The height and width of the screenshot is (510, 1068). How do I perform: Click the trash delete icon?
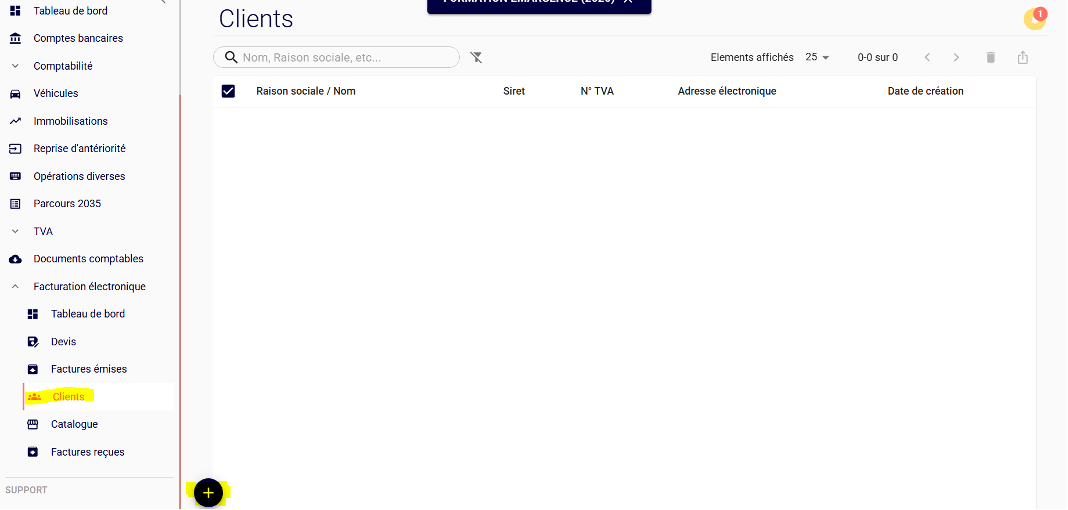pyautogui.click(x=990, y=58)
